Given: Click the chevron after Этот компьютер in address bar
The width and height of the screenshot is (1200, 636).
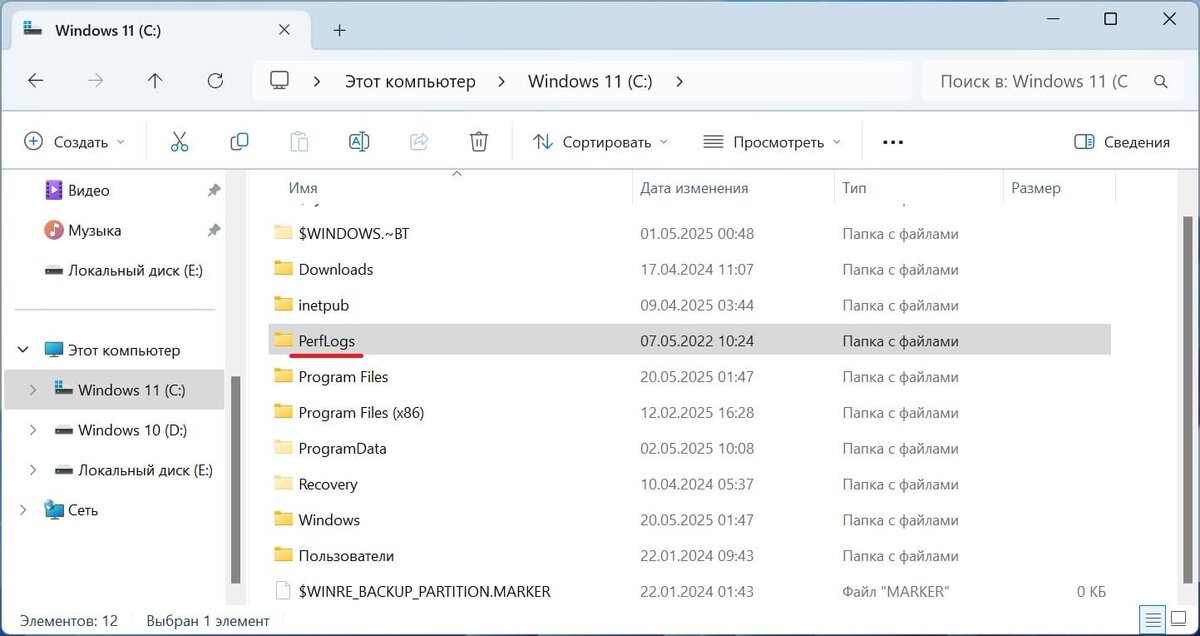Looking at the screenshot, I should click(500, 81).
